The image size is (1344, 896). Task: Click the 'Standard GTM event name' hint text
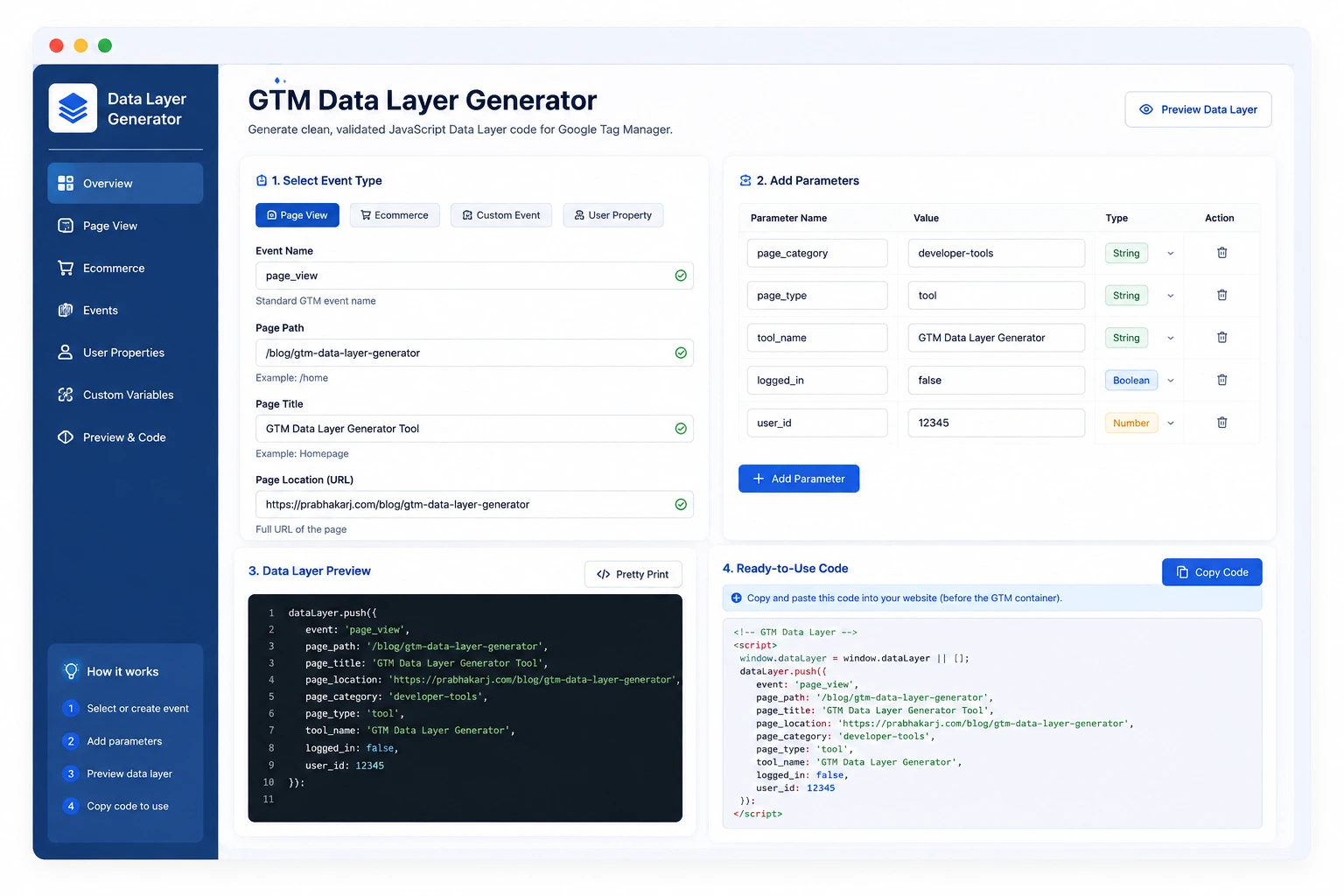(316, 301)
